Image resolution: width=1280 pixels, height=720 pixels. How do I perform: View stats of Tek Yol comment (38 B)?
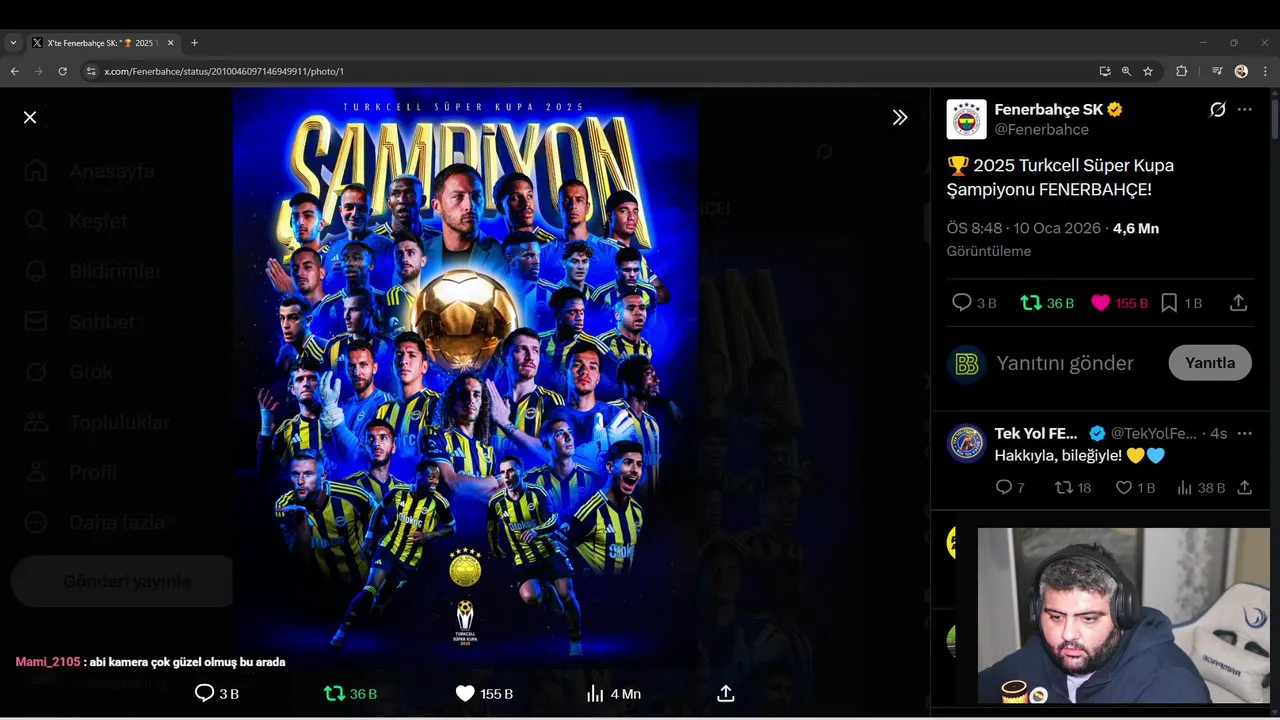(1201, 488)
